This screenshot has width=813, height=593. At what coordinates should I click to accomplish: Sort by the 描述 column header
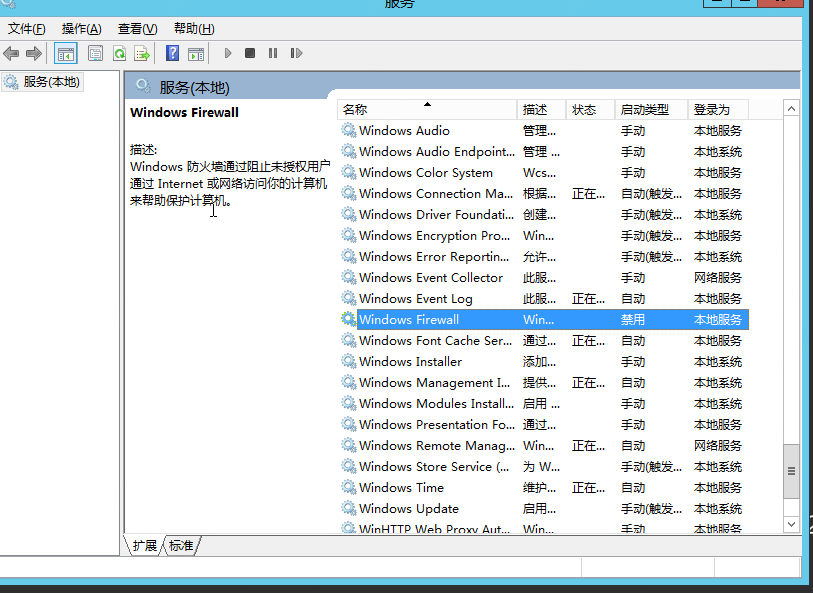click(541, 110)
